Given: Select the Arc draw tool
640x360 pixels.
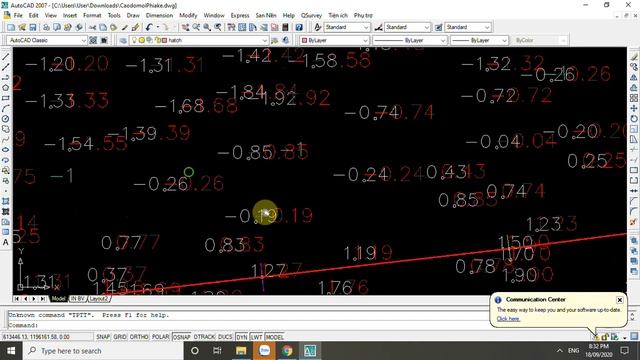Looking at the screenshot, I should 5,109.
